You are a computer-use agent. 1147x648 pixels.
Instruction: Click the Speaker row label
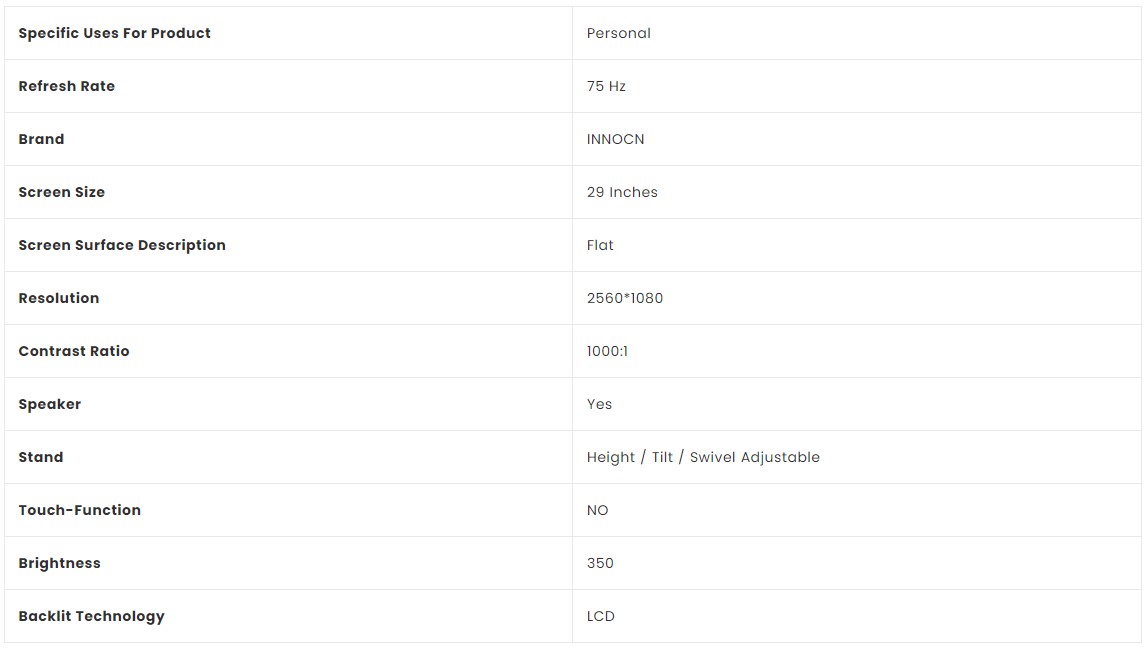50,404
